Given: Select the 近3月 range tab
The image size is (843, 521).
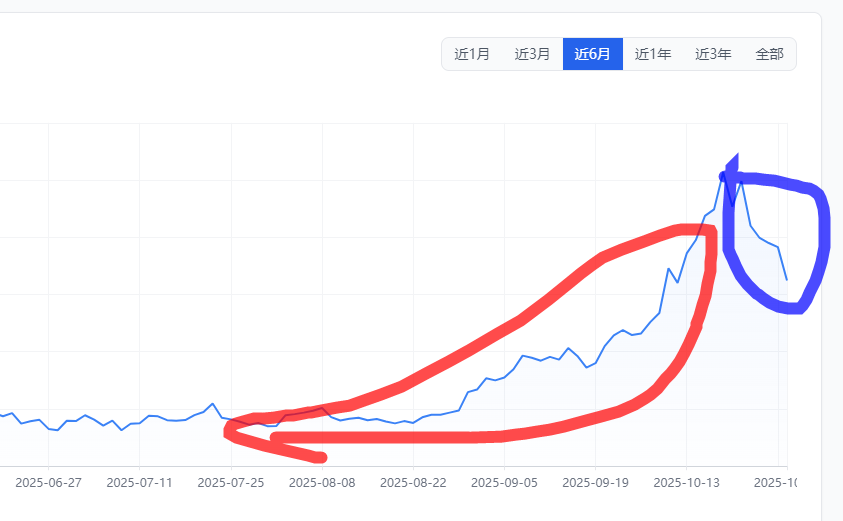Looking at the screenshot, I should pos(532,54).
